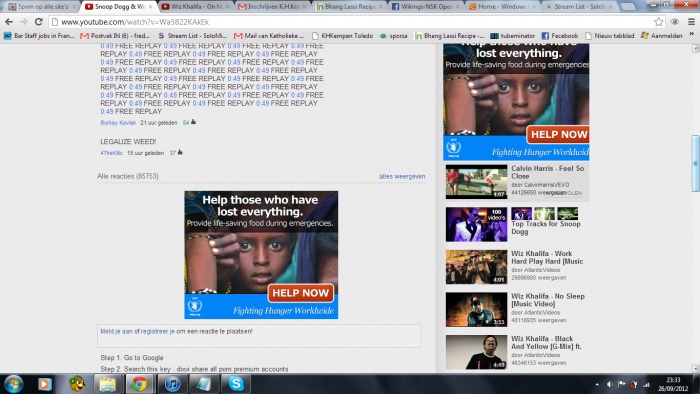700x394 pixels.
Task: Like the LEGALIZE WEED comment thumbs icon
Action: 180,152
